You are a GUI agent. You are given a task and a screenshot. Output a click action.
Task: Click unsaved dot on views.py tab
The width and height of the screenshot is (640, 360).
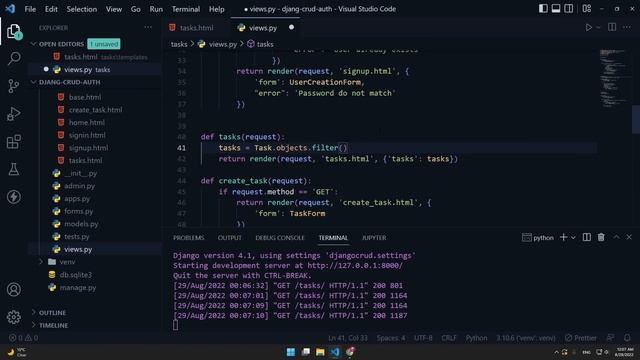[x=291, y=27]
